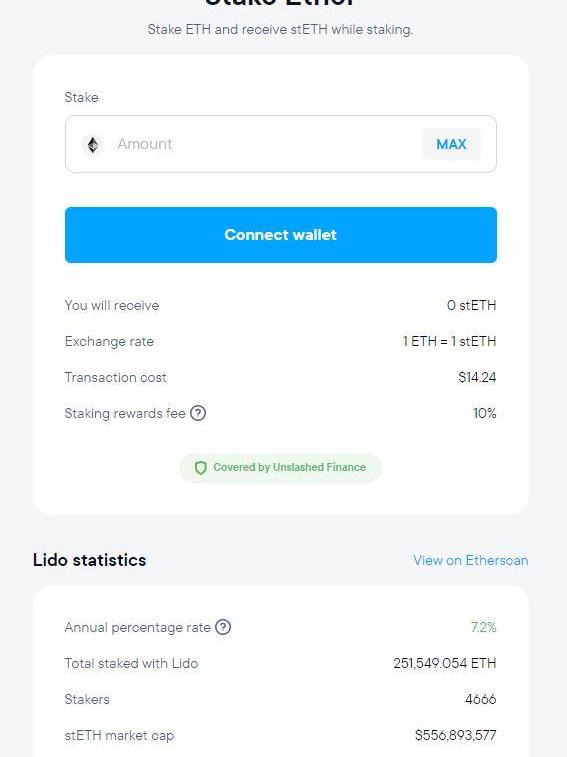Click the Ethereum logo icon in Amount field
The height and width of the screenshot is (757, 567).
(x=93, y=144)
